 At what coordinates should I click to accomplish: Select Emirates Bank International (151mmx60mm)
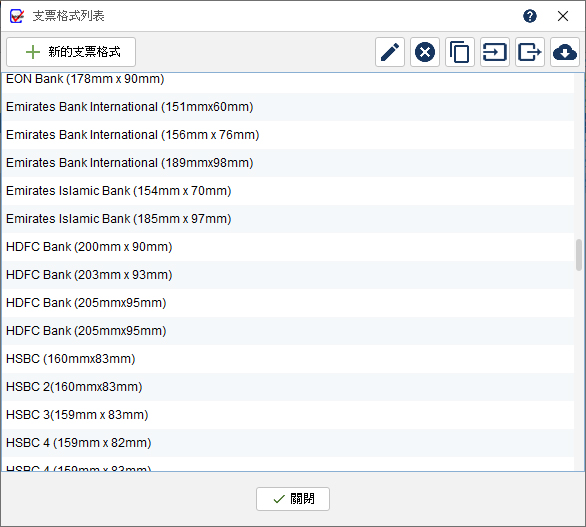tap(288, 107)
